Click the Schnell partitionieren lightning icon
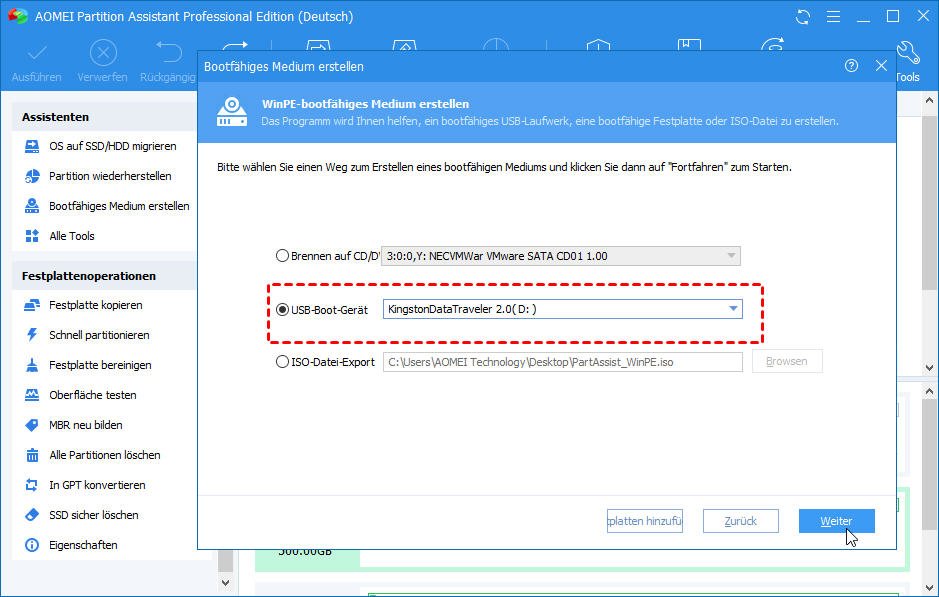The height and width of the screenshot is (597, 939). click(32, 335)
